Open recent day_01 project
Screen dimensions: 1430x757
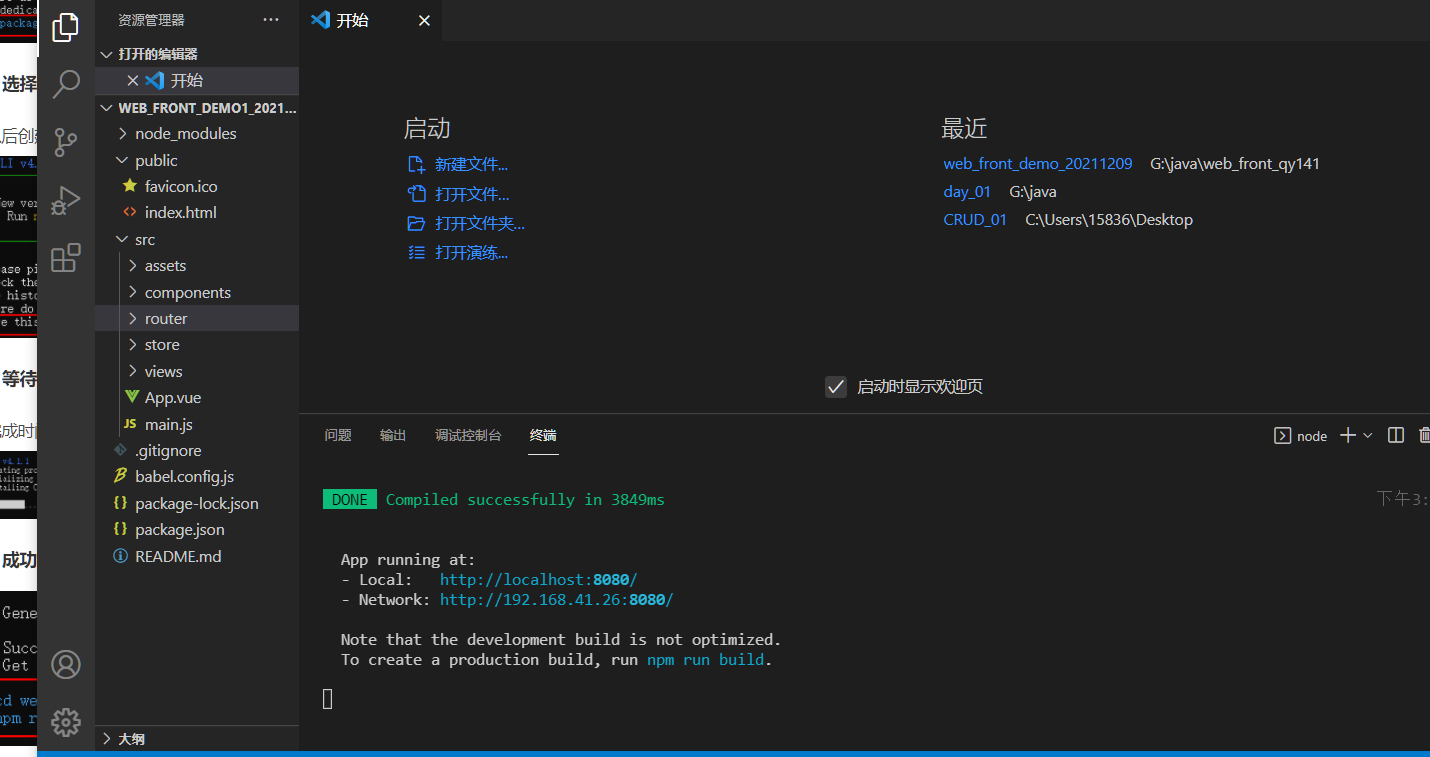tap(967, 191)
